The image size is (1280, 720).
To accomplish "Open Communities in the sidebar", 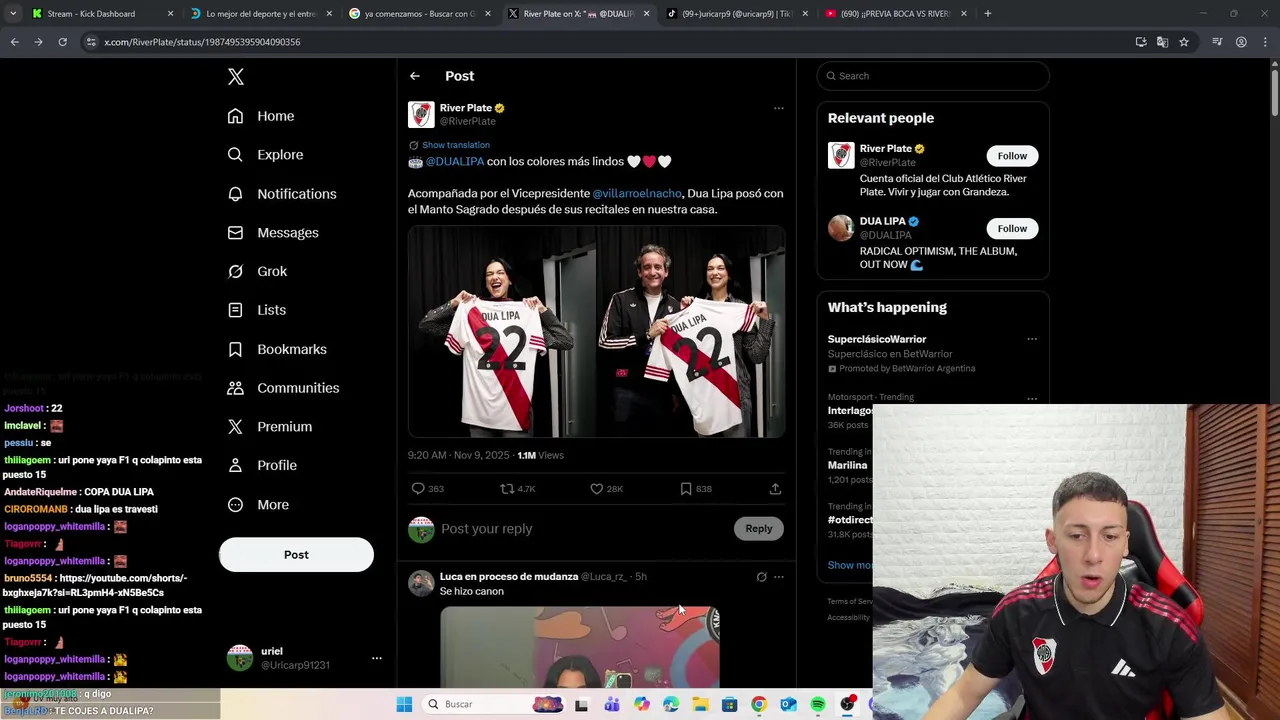I will tap(283, 388).
